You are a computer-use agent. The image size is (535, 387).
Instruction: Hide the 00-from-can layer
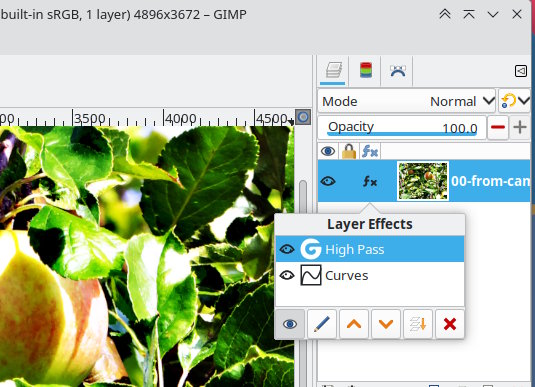tap(328, 181)
